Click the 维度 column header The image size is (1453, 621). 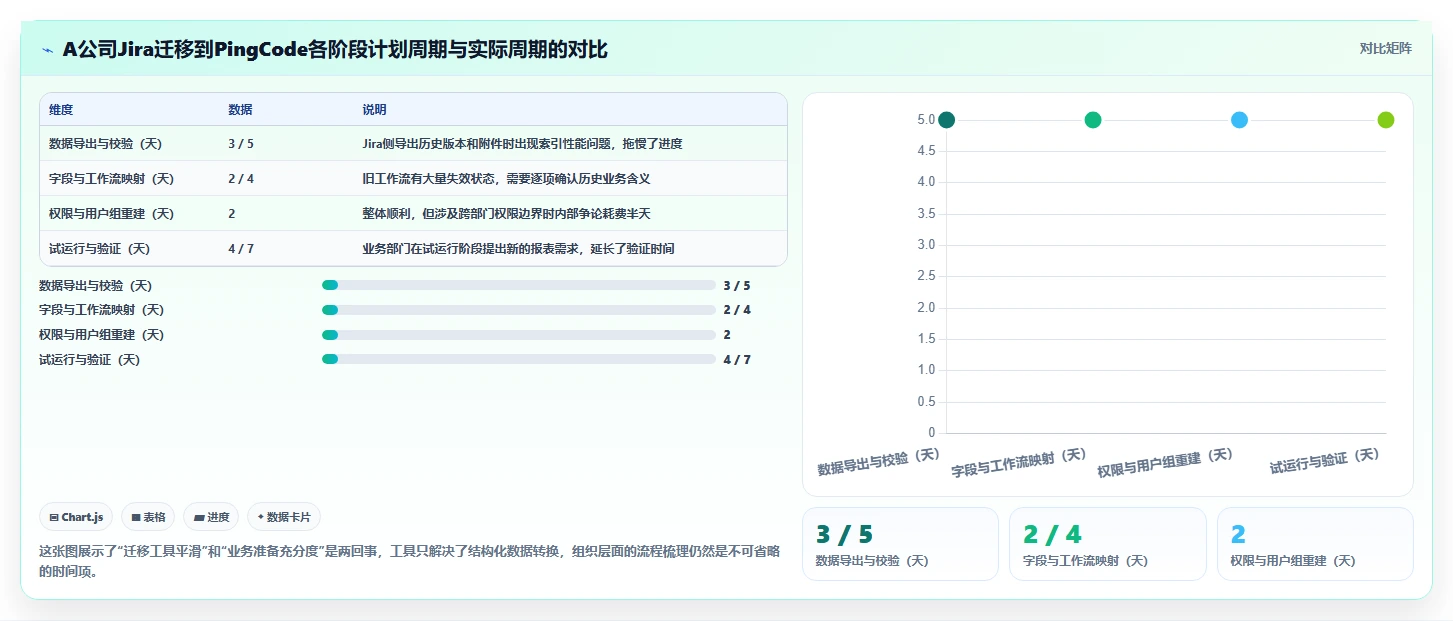tap(61, 110)
